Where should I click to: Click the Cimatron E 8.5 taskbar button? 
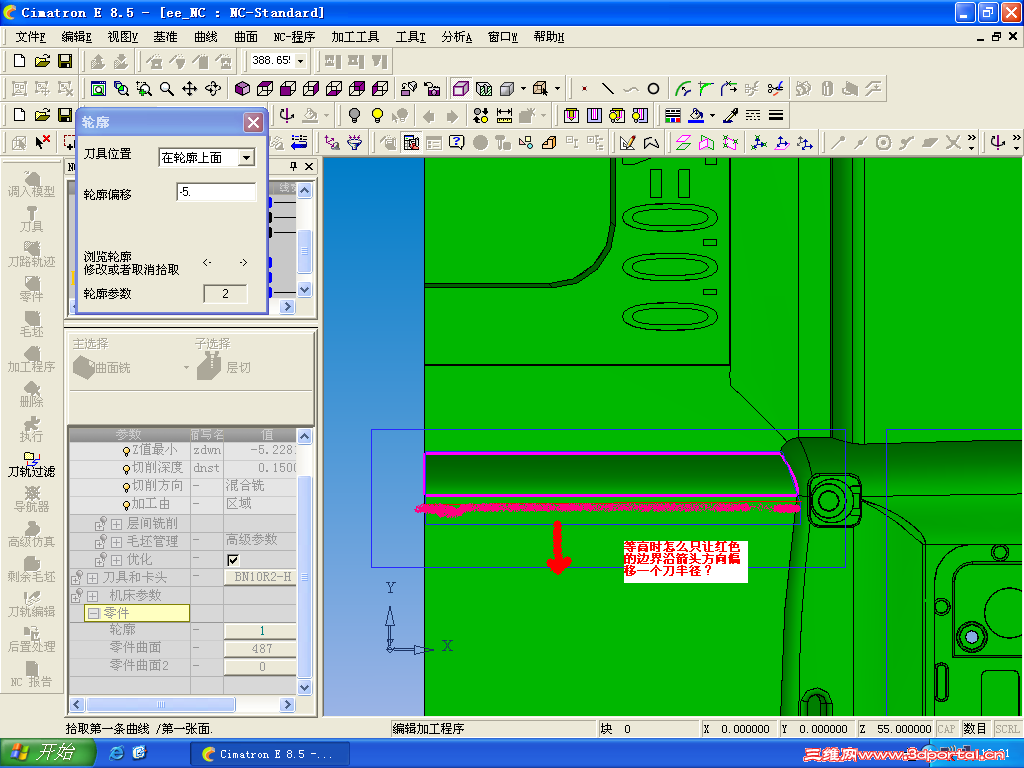pos(270,754)
